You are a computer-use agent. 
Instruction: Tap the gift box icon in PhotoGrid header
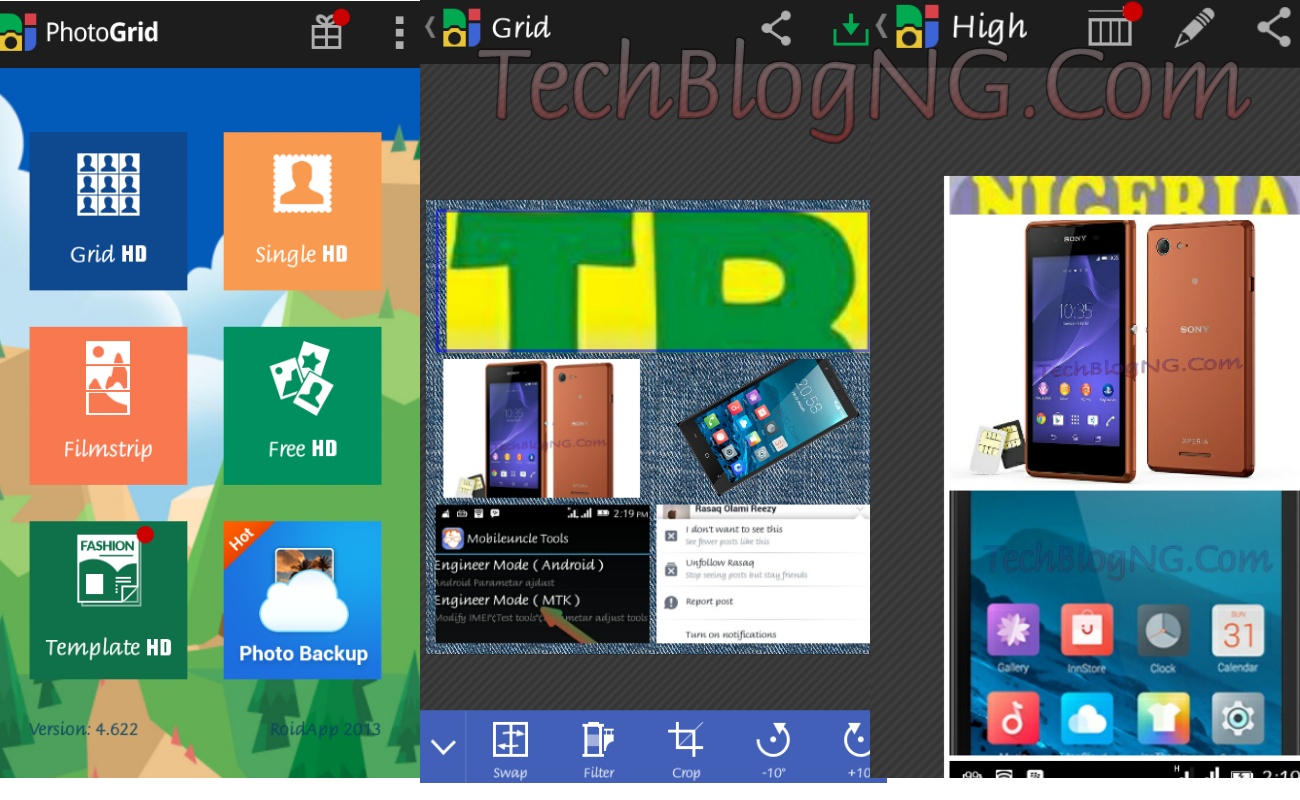coord(328,31)
